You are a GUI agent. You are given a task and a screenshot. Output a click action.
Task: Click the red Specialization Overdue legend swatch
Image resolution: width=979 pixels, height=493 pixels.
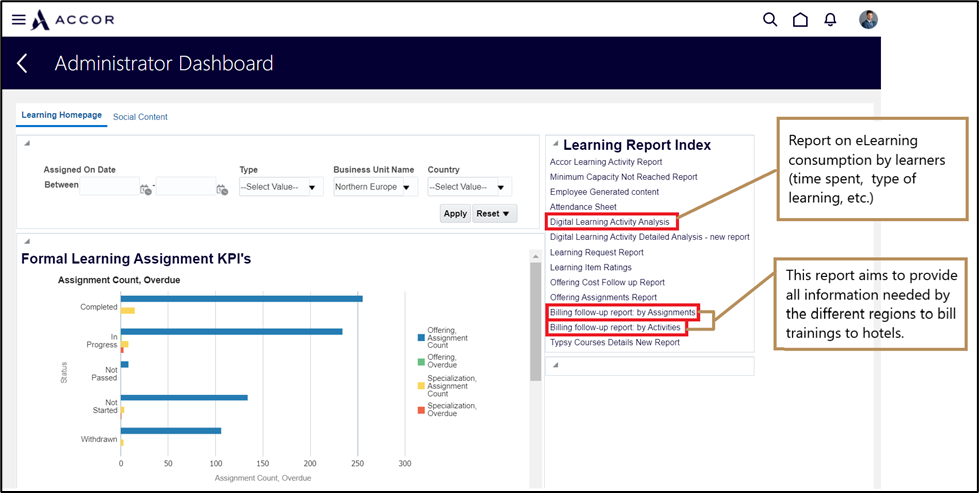coord(421,410)
